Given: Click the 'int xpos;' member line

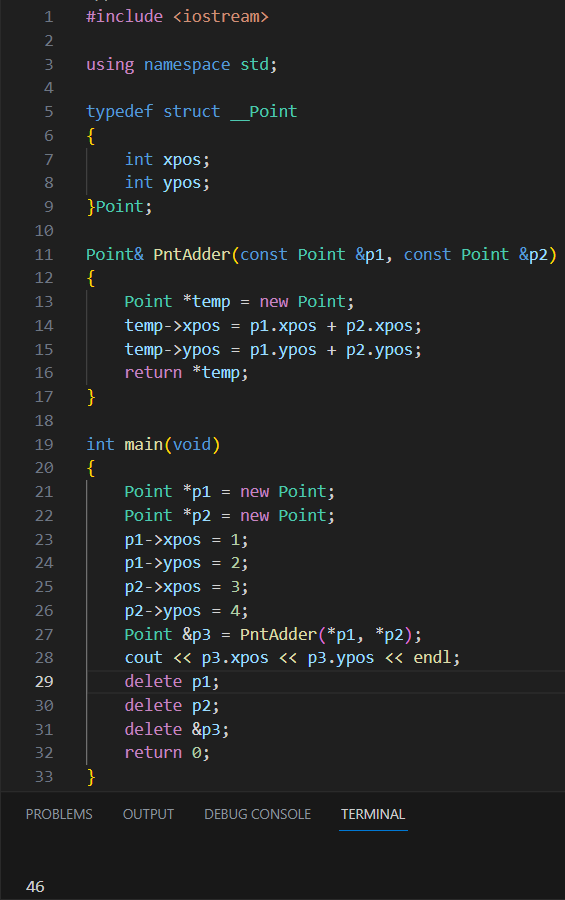Looking at the screenshot, I should [168, 160].
